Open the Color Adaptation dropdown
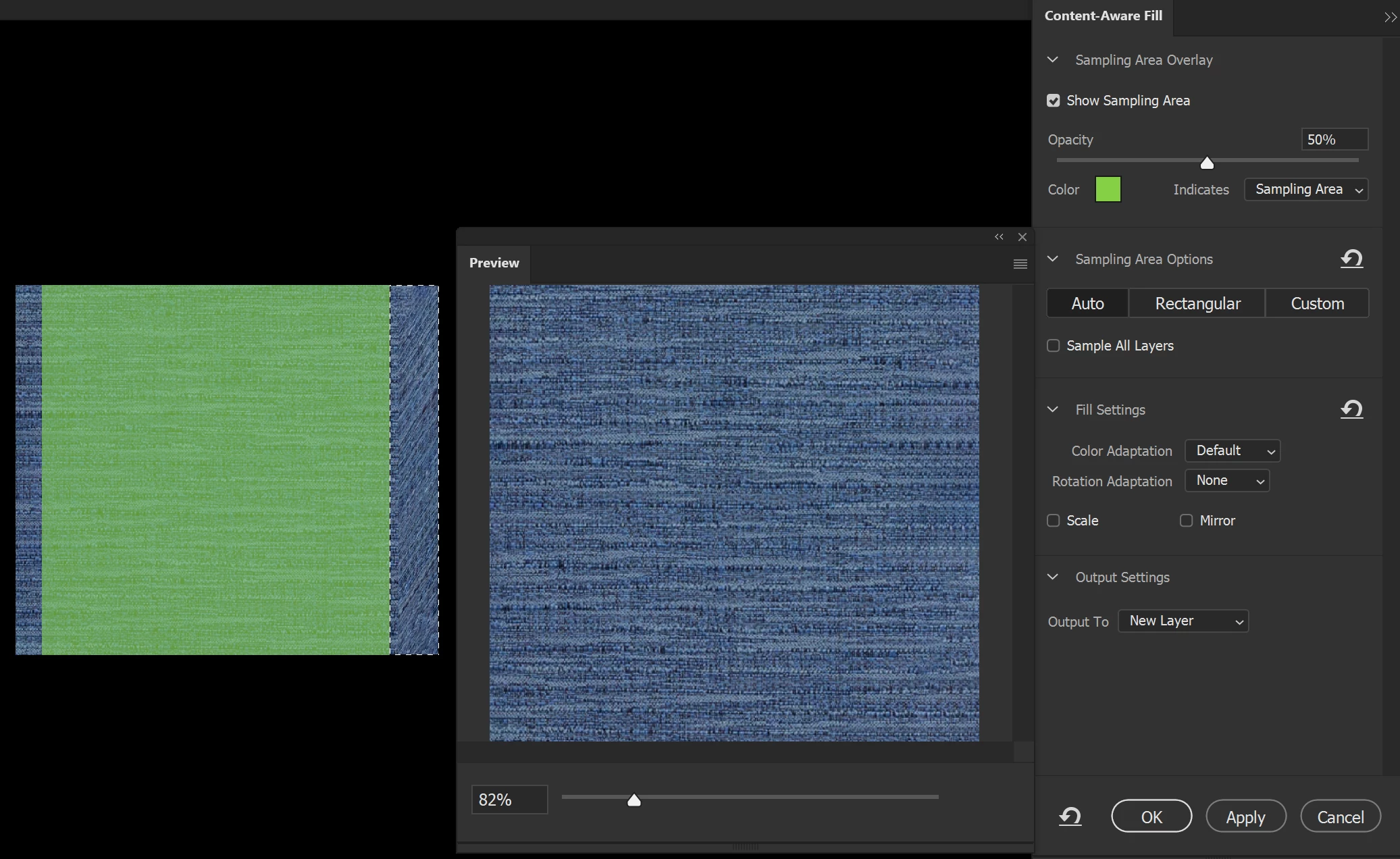 [x=1233, y=450]
